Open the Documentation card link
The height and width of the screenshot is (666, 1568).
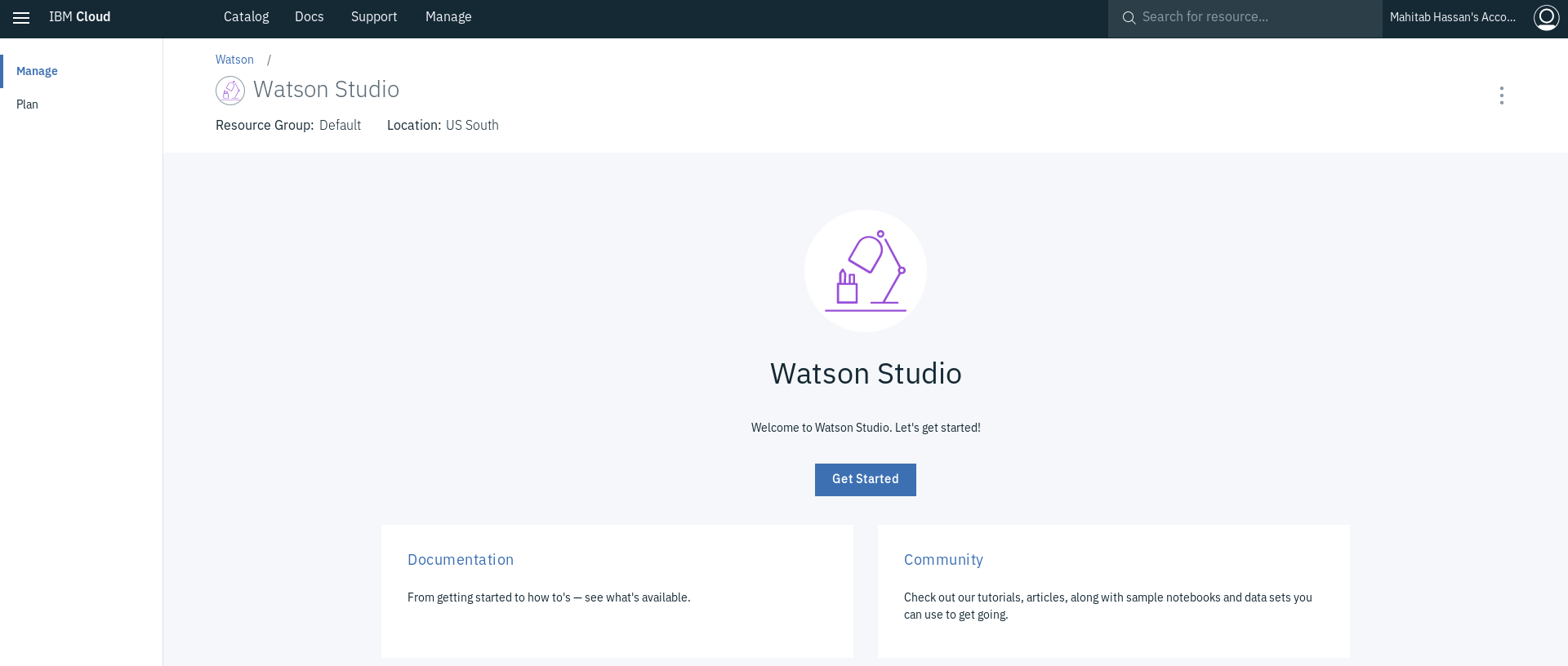click(461, 560)
